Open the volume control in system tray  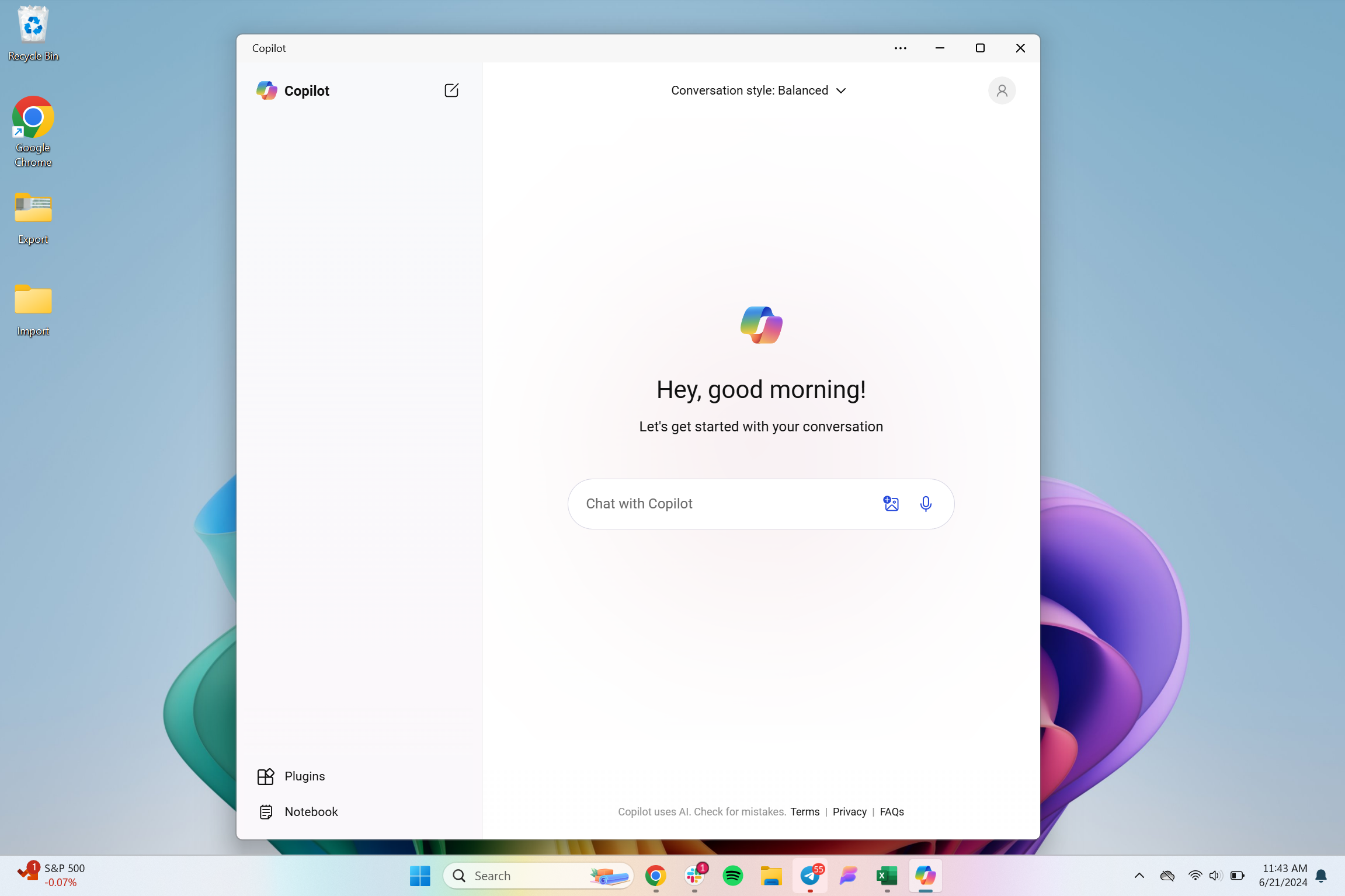(1215, 875)
